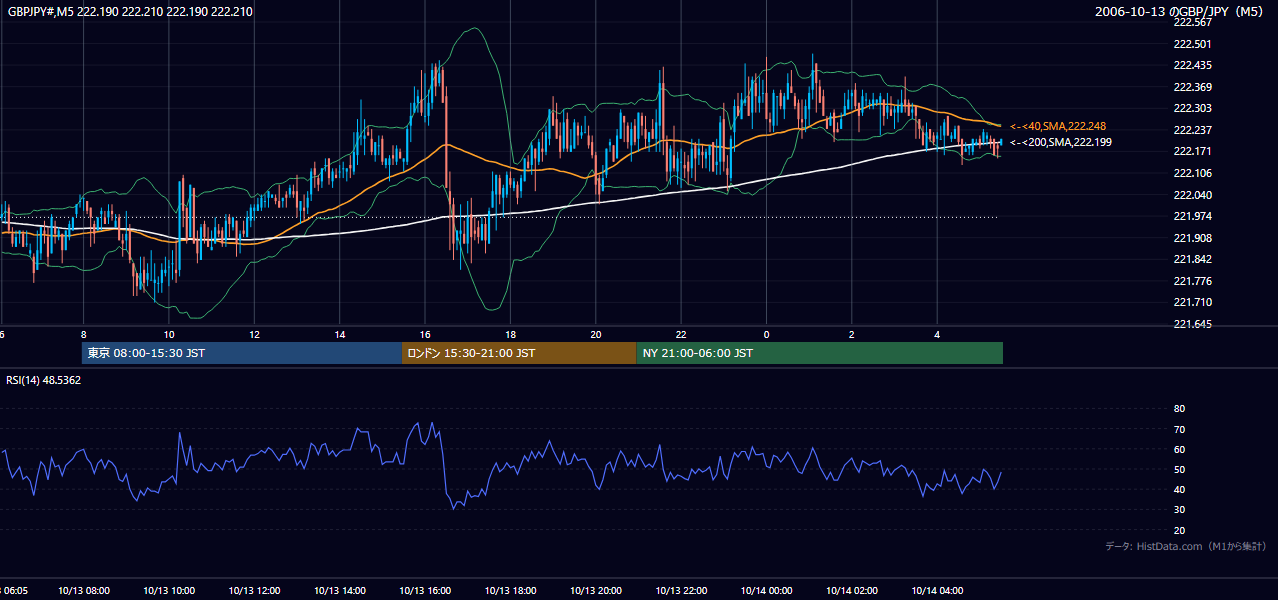
Task: Click price axis value 222.303
Action: click(1192, 108)
